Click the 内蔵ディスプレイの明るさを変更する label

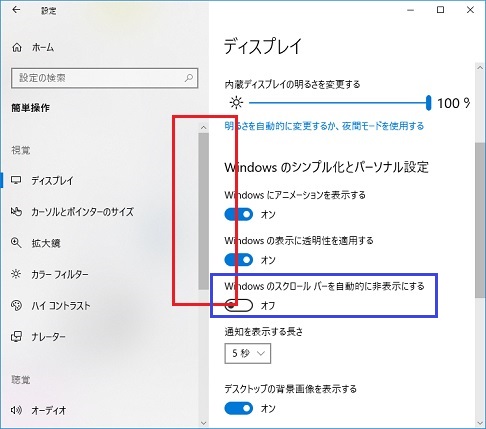pyautogui.click(x=292, y=84)
